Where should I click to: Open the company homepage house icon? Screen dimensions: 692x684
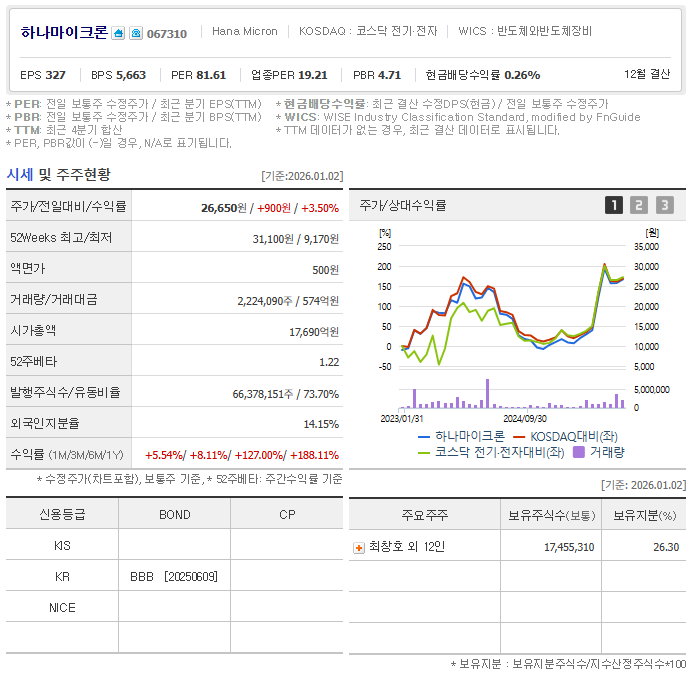[118, 34]
